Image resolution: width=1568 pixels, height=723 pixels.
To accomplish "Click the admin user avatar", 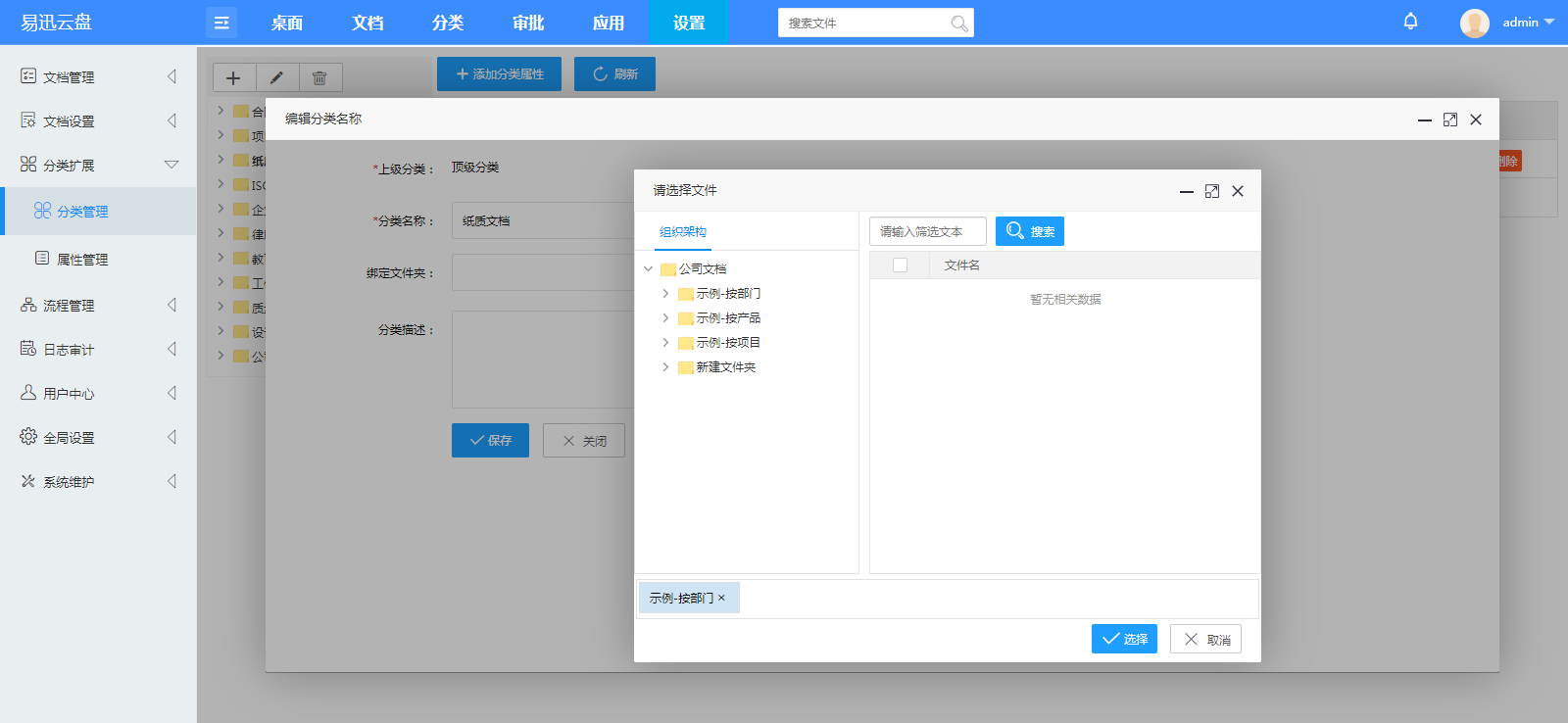I will tap(1474, 23).
